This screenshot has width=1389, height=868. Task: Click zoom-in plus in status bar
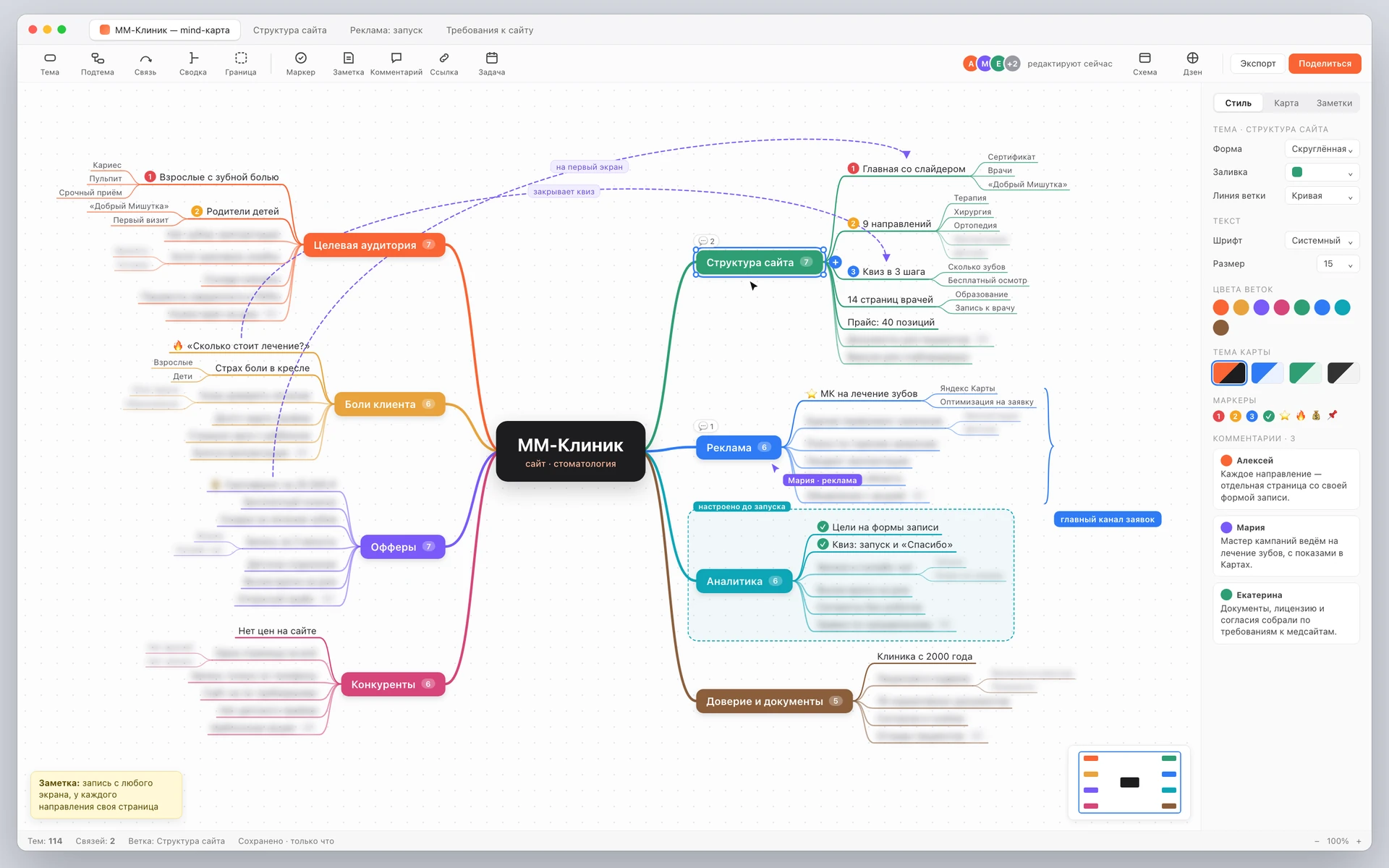pos(1359,841)
